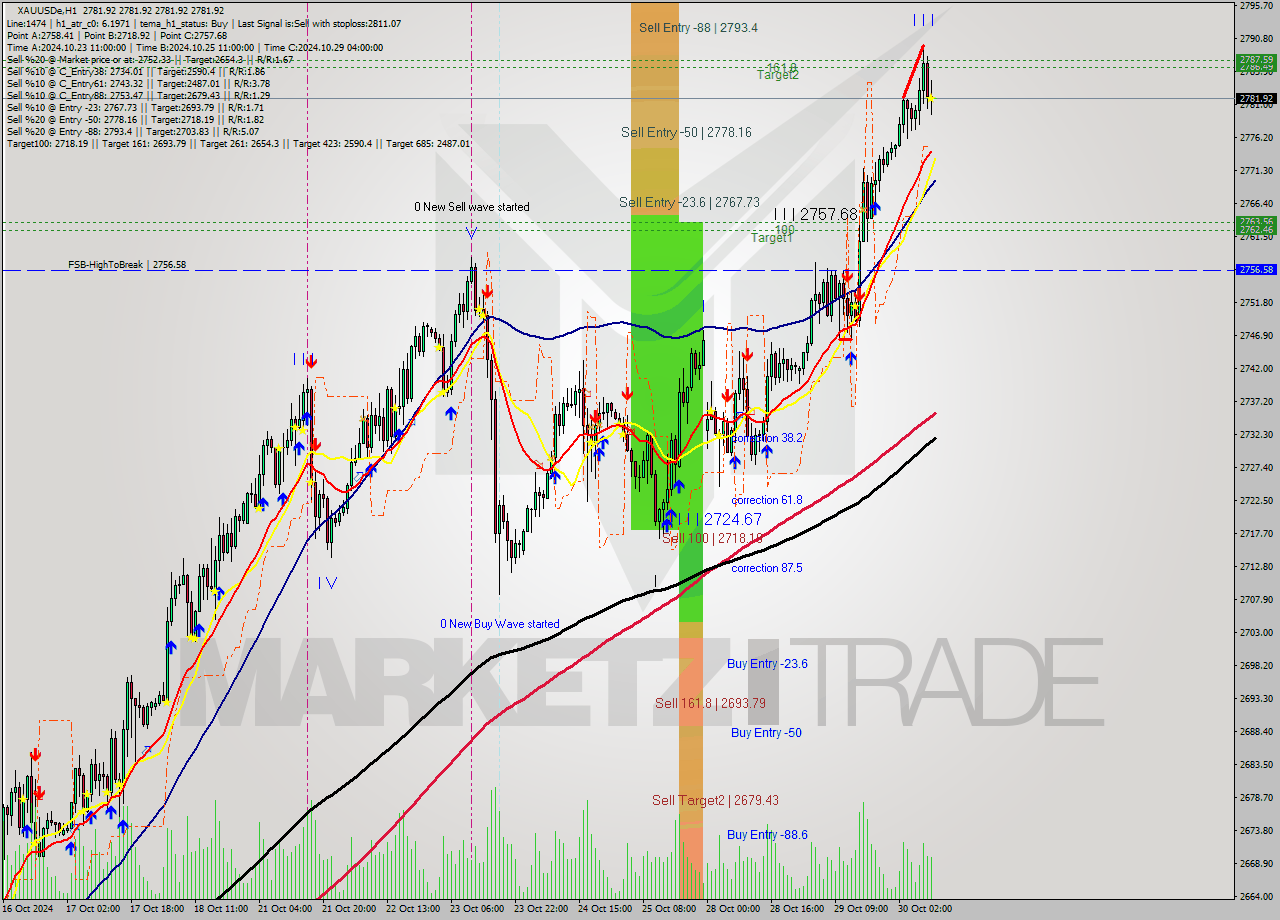Click the 'Target1' green label
This screenshot has height=920, width=1280.
(x=772, y=238)
